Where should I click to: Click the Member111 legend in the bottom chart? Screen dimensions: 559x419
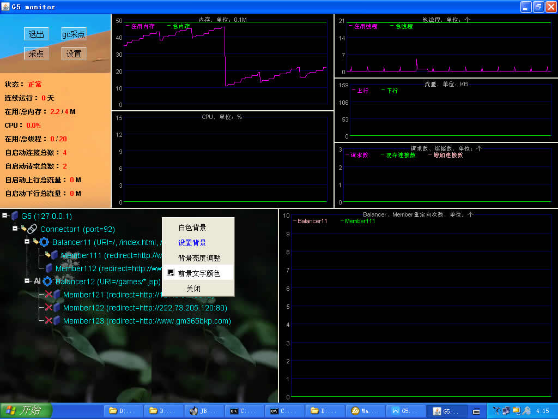point(358,221)
